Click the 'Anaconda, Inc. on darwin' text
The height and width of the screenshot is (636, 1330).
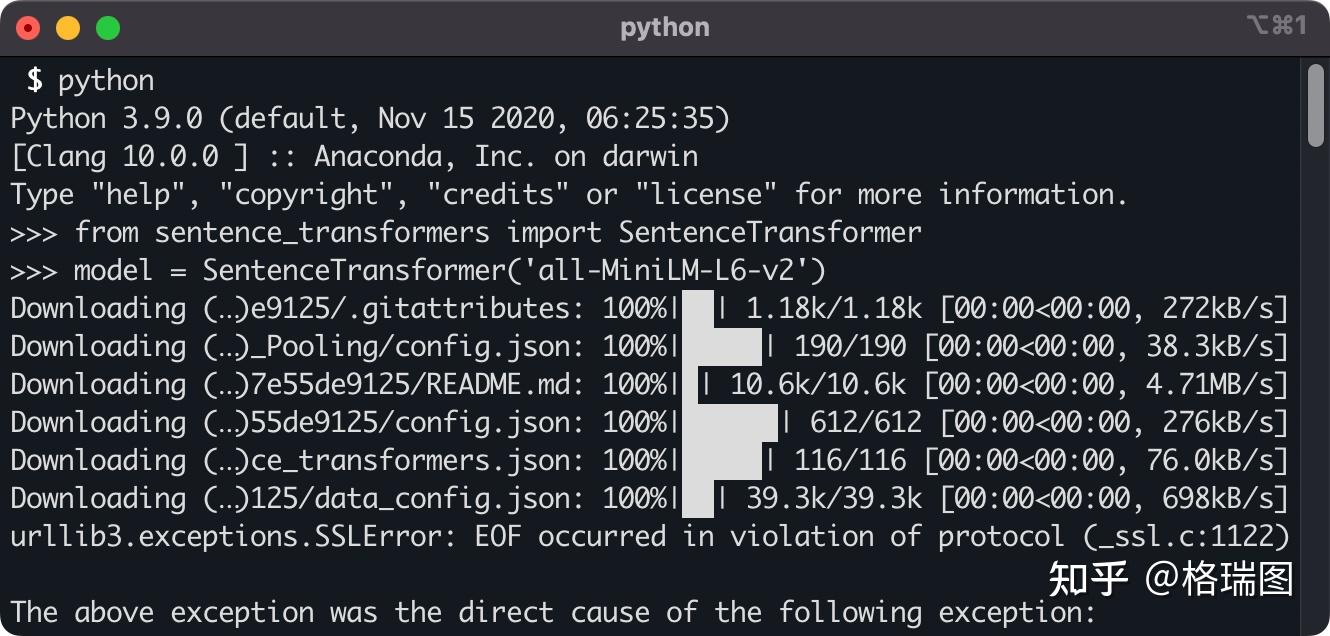(506, 156)
